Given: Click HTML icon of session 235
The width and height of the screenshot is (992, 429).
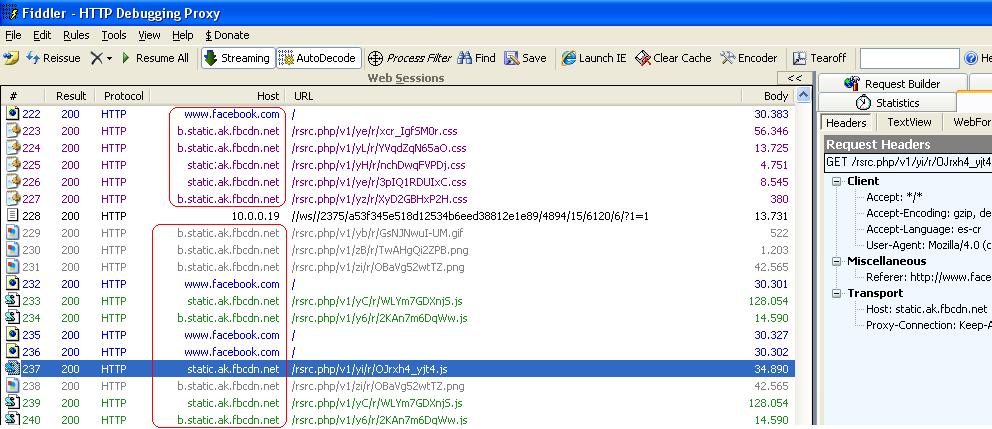Looking at the screenshot, I should point(13,335).
